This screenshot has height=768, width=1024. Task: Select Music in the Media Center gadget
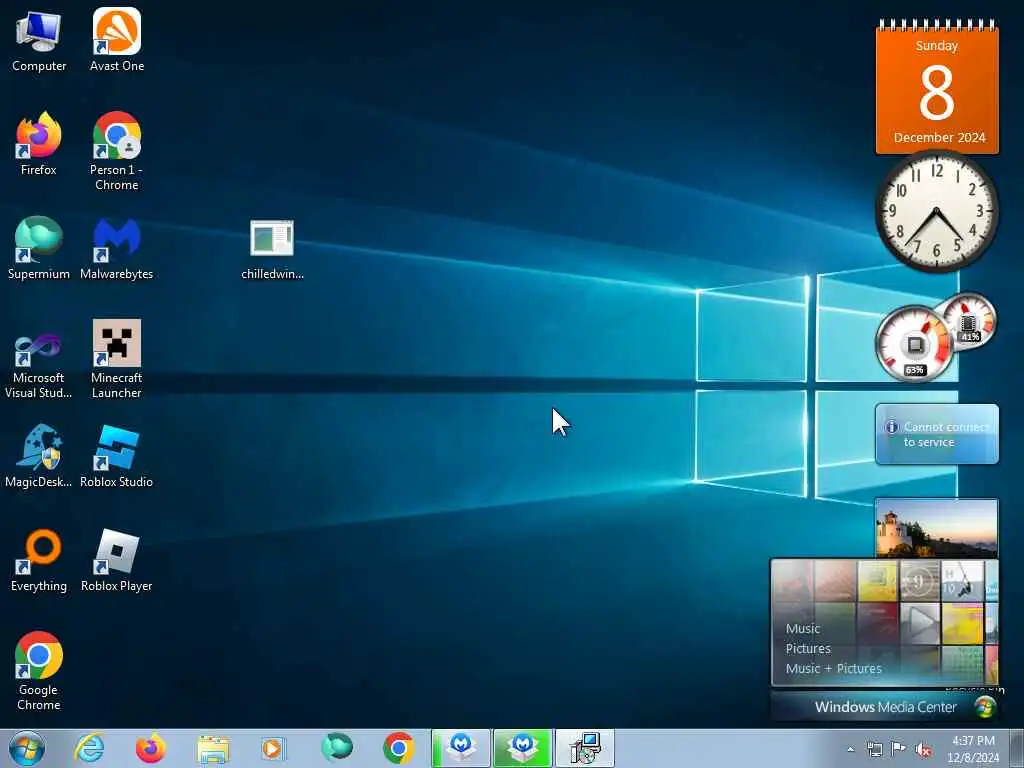pos(803,628)
